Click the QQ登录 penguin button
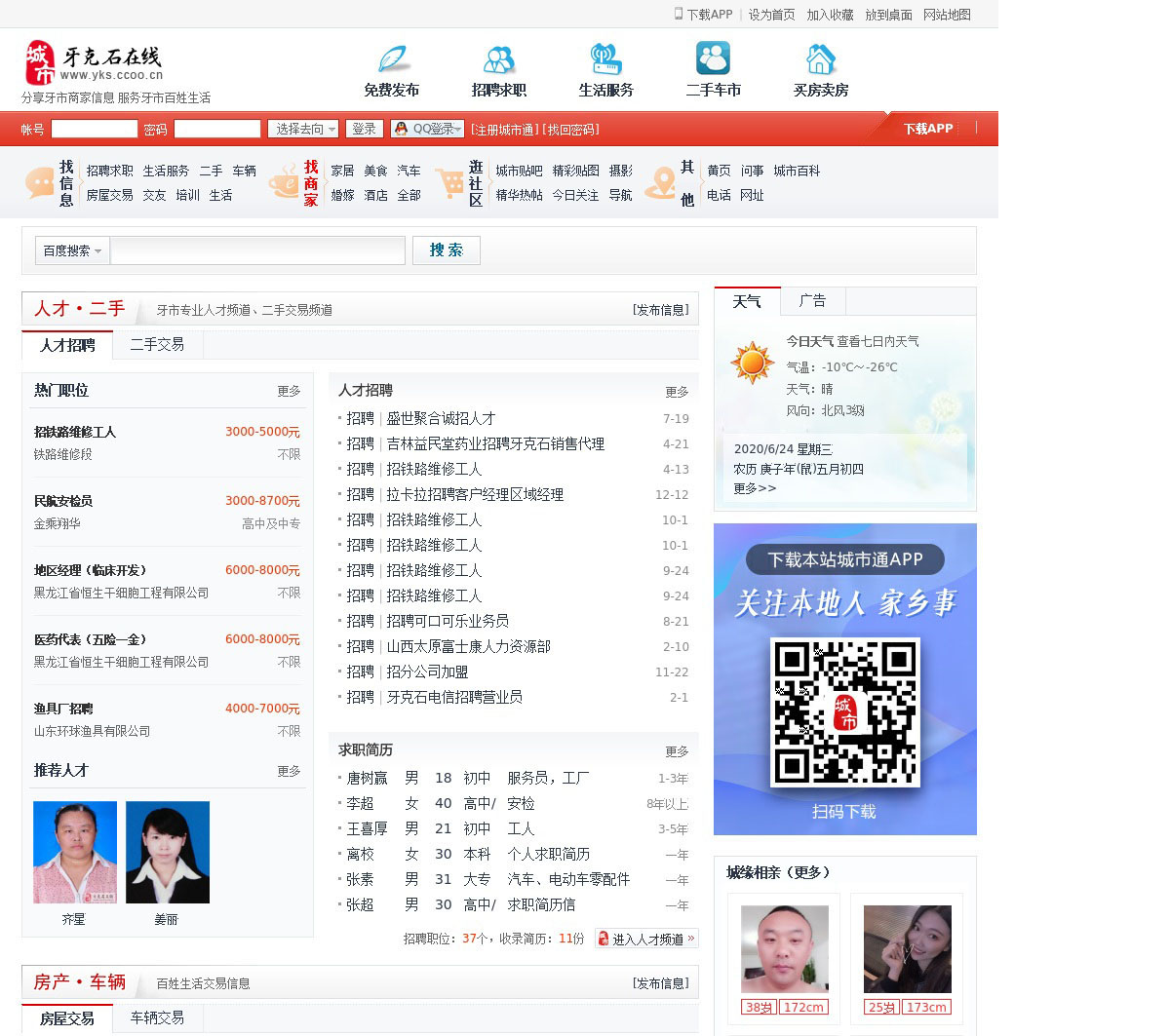 pyautogui.click(x=427, y=129)
